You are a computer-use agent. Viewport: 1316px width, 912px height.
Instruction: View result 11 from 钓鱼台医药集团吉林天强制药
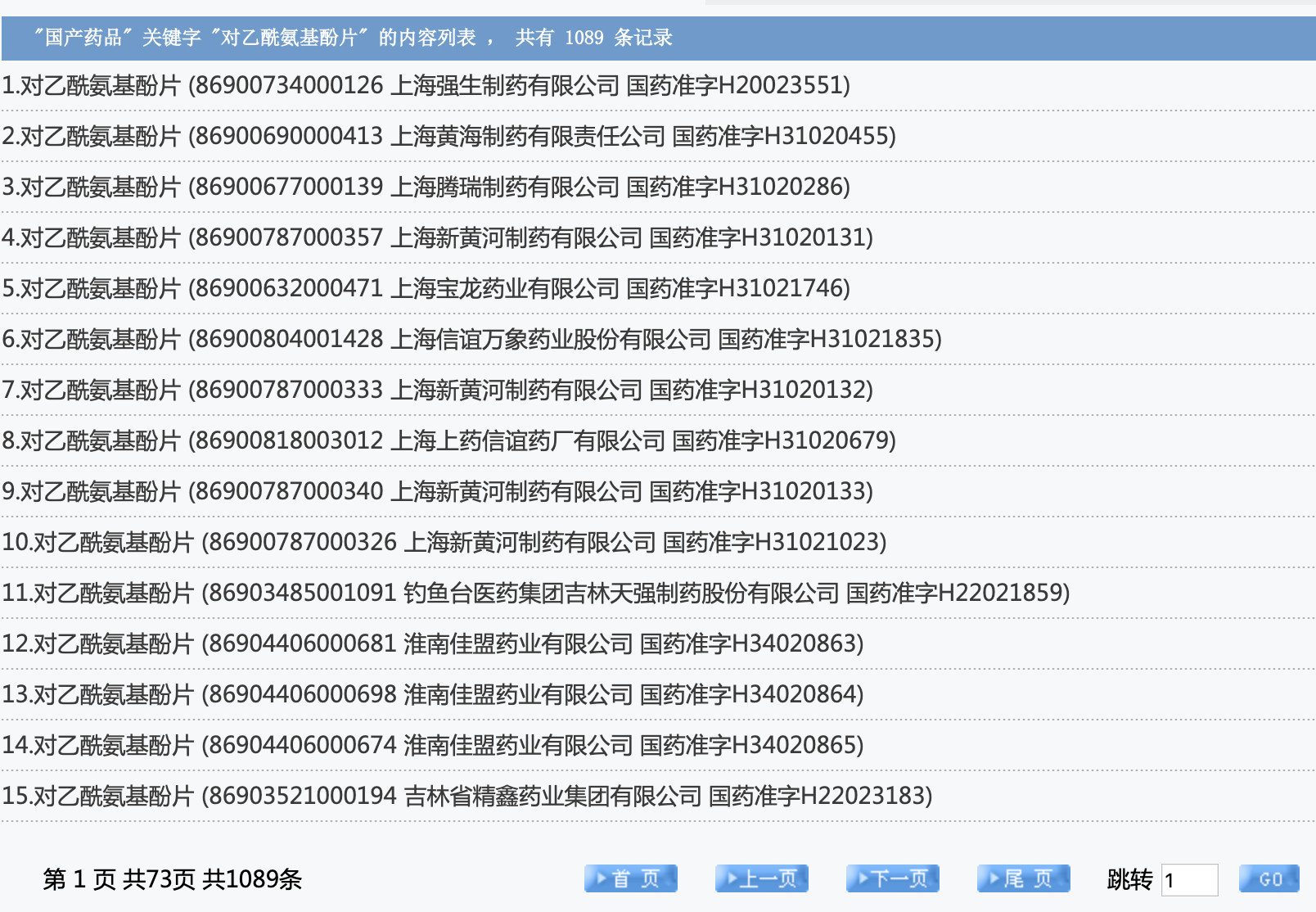pyautogui.click(x=535, y=593)
